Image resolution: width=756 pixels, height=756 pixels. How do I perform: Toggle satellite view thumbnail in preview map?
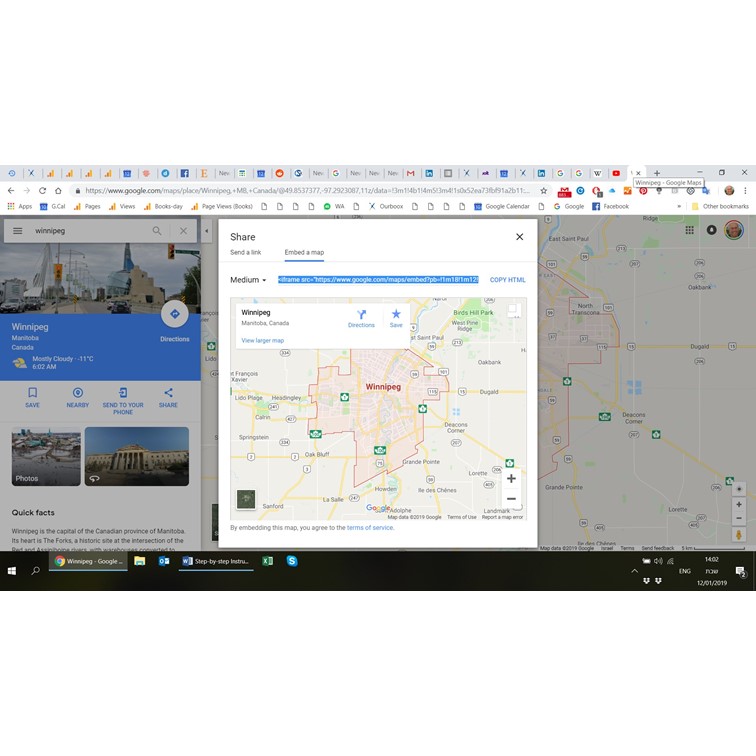246,500
